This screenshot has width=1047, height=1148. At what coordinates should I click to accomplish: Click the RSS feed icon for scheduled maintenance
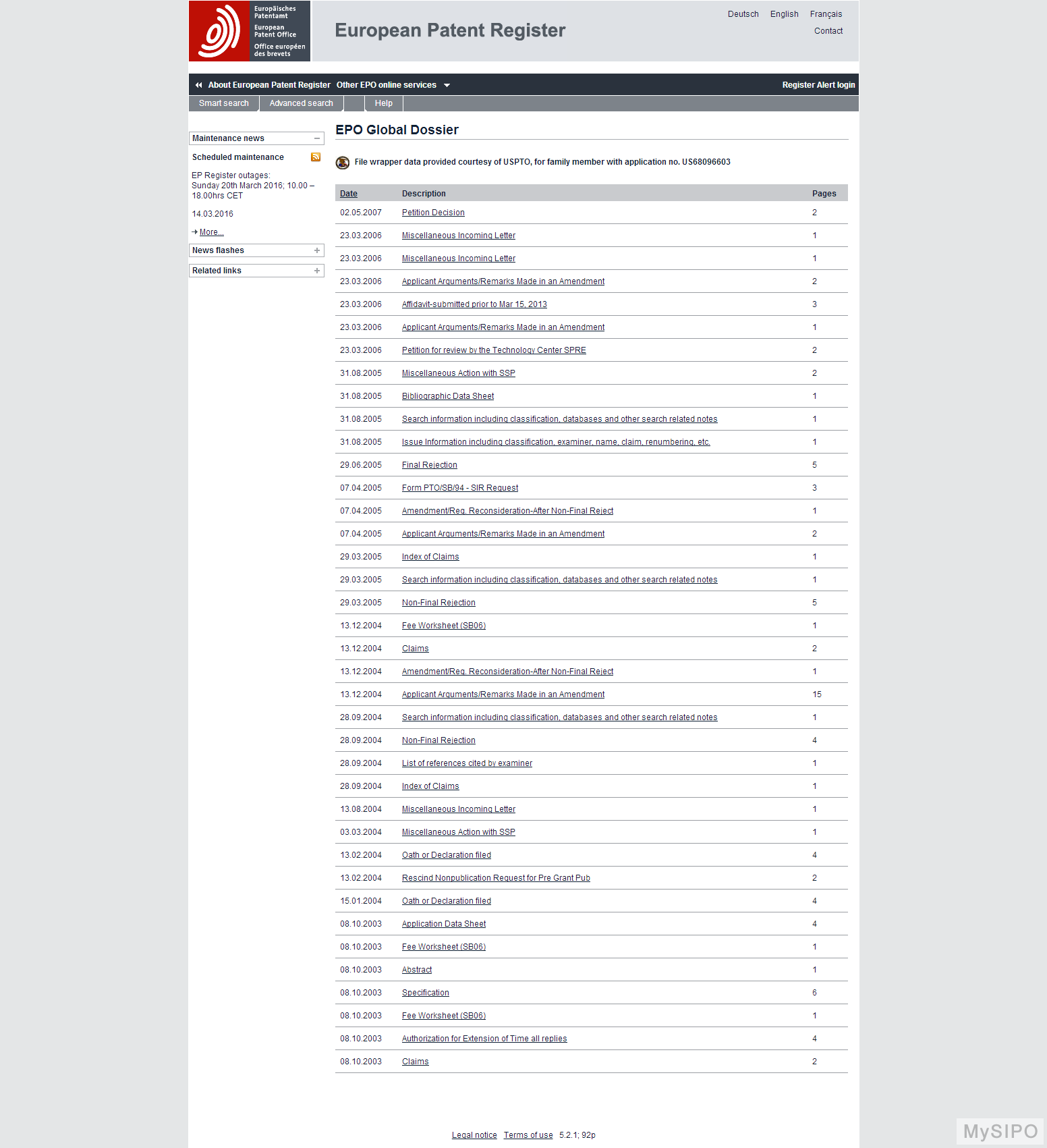pos(316,157)
